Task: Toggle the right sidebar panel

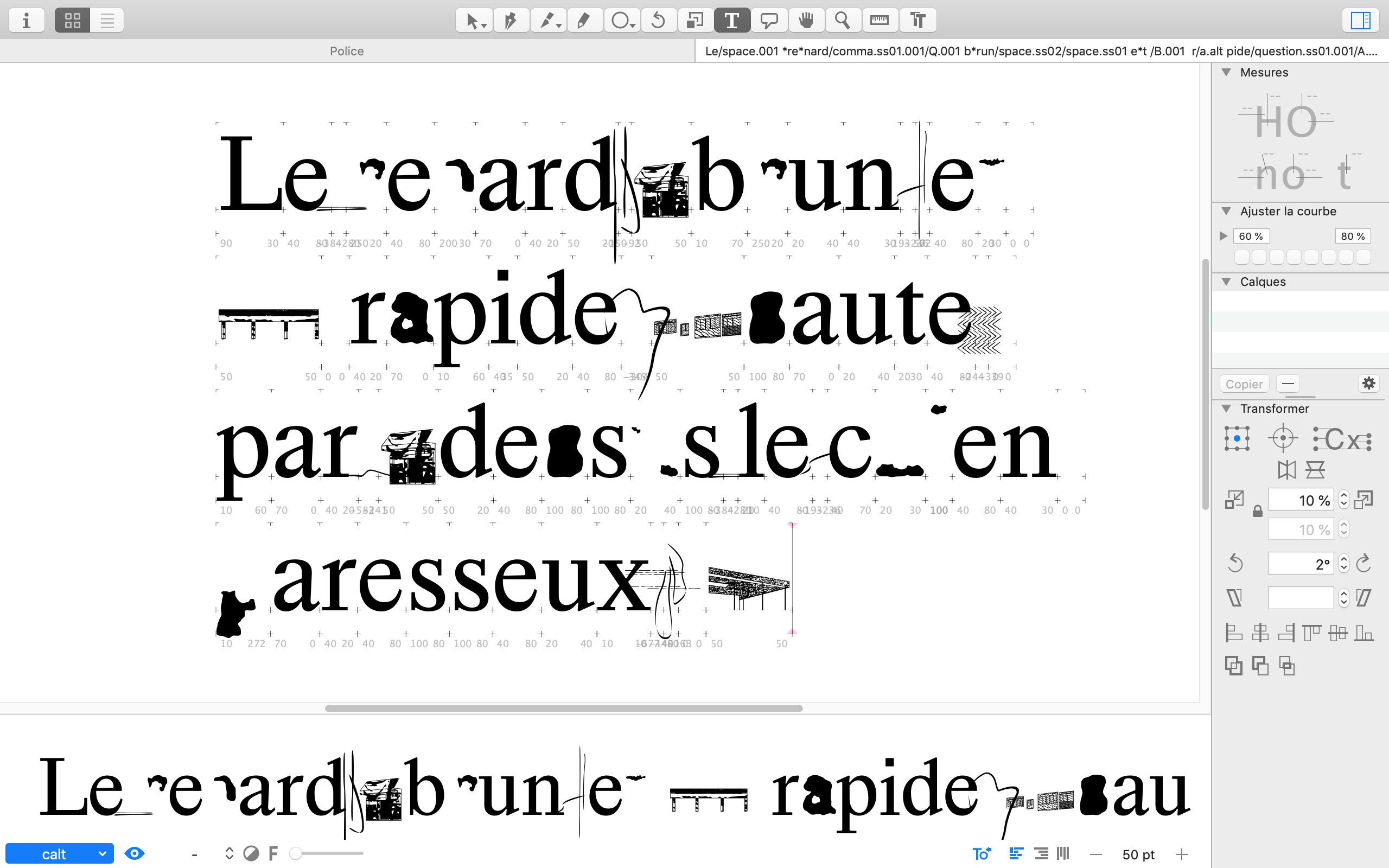Action: point(1360,21)
